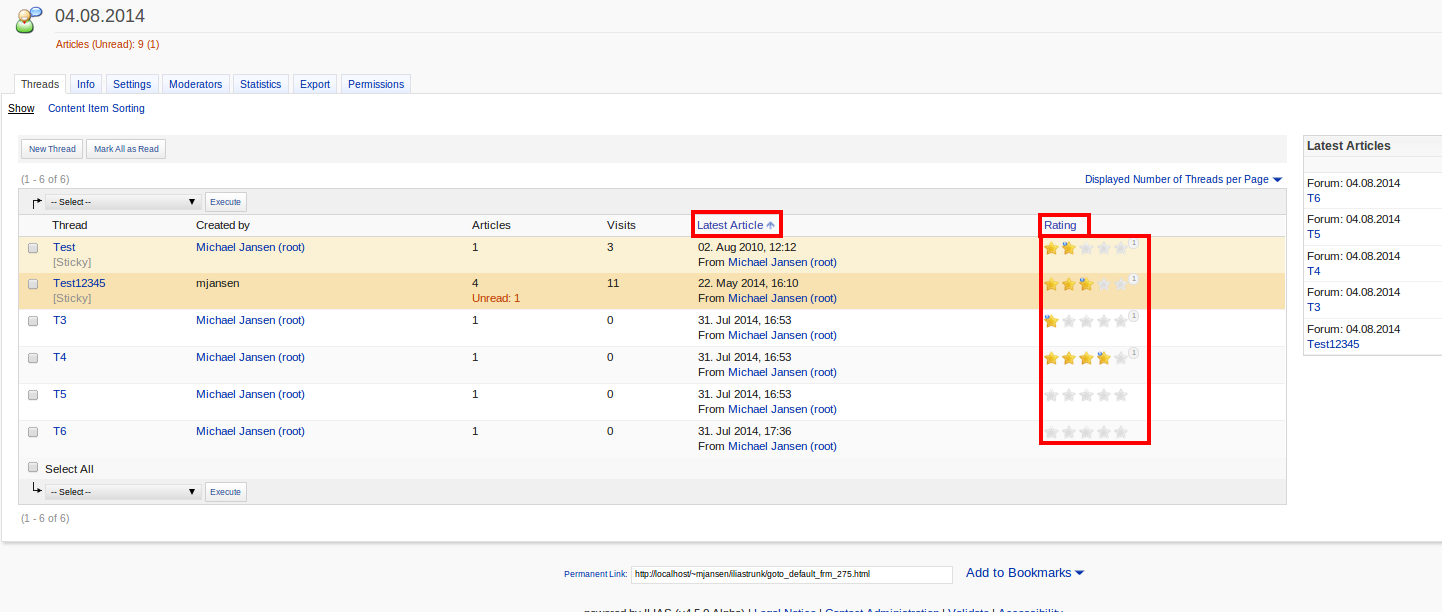Viewport: 1442px width, 612px height.
Task: Click the forum icon beside the 04.08.2014 title
Action: pyautogui.click(x=29, y=19)
